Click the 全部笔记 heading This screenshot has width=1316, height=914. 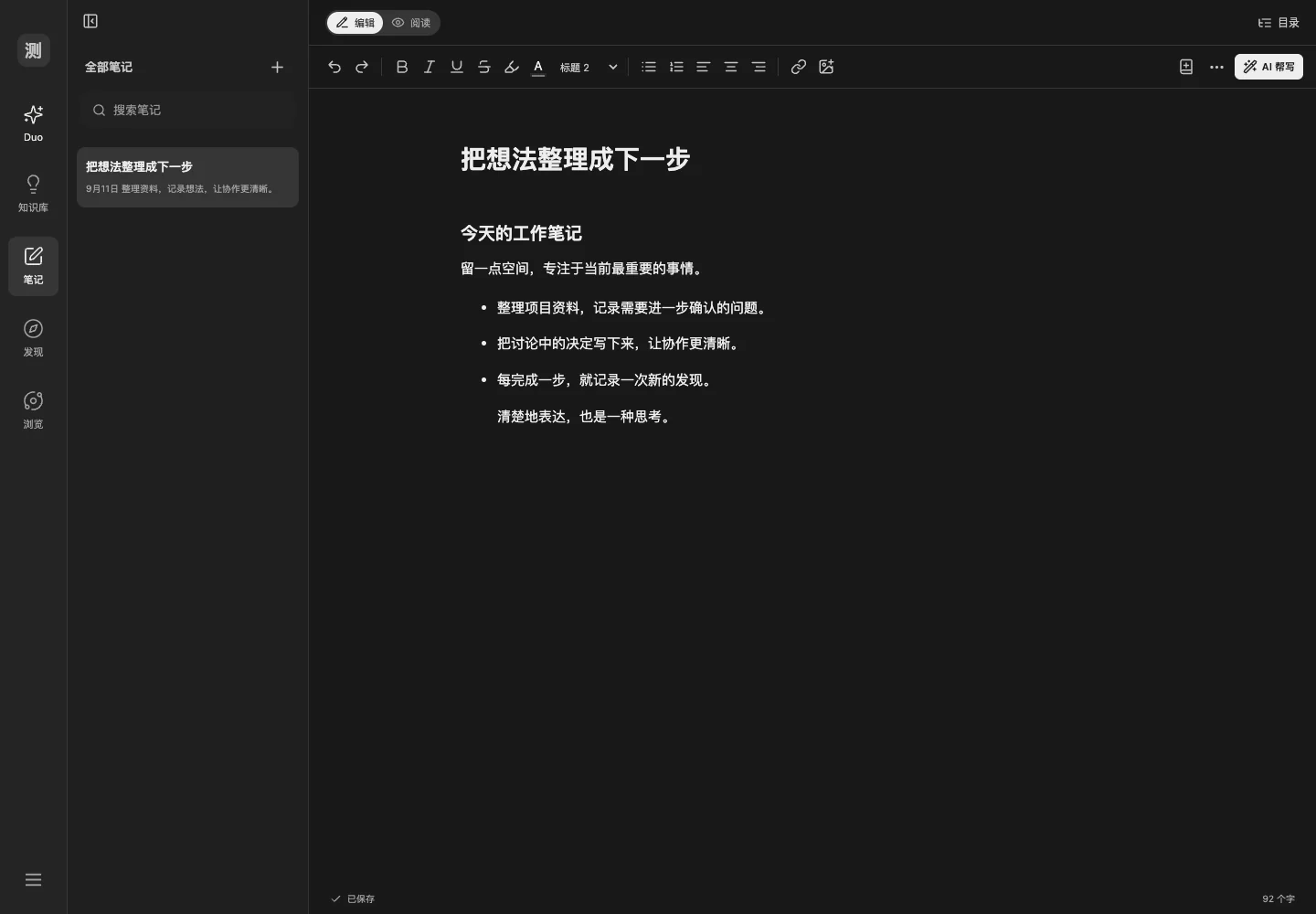coord(109,67)
